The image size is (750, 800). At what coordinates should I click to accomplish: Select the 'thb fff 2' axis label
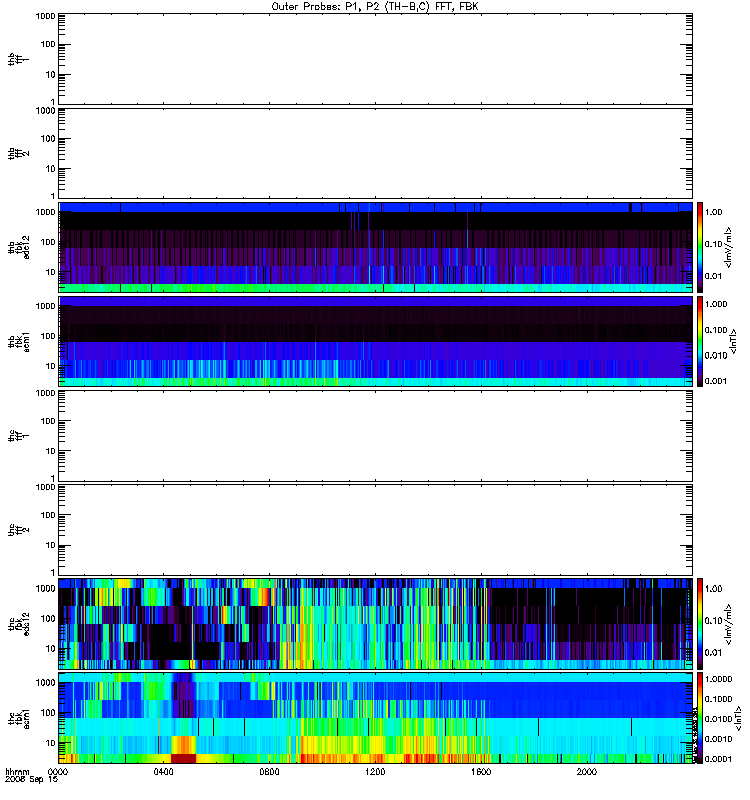click(18, 154)
